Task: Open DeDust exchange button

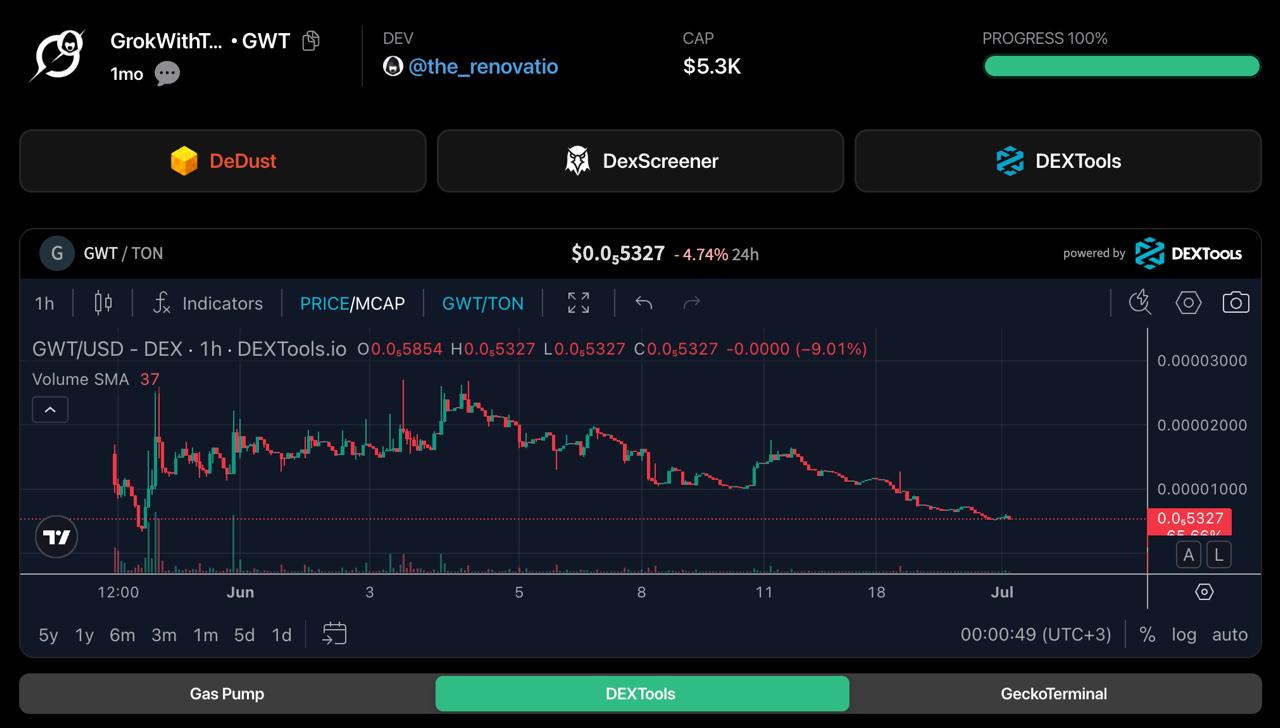Action: (x=223, y=161)
